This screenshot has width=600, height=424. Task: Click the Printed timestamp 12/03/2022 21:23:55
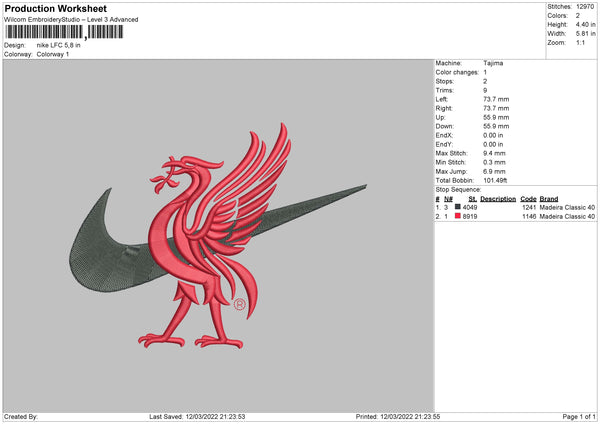[x=410, y=417]
